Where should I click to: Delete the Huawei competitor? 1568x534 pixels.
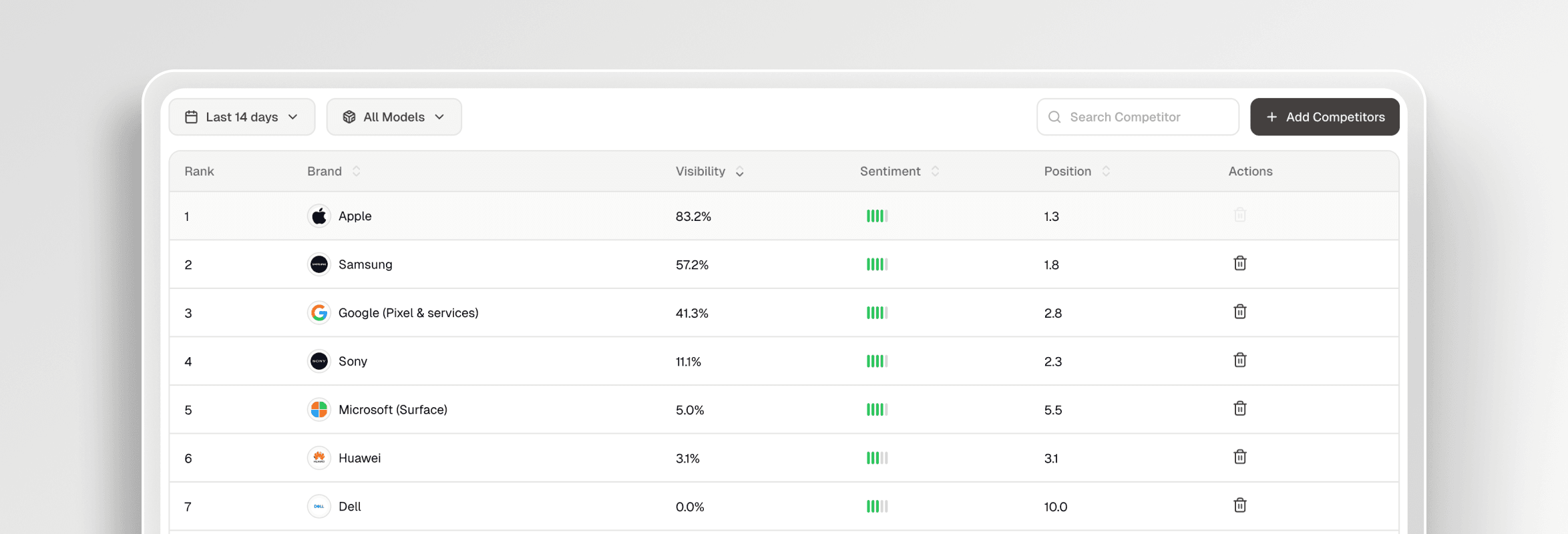tap(1240, 457)
